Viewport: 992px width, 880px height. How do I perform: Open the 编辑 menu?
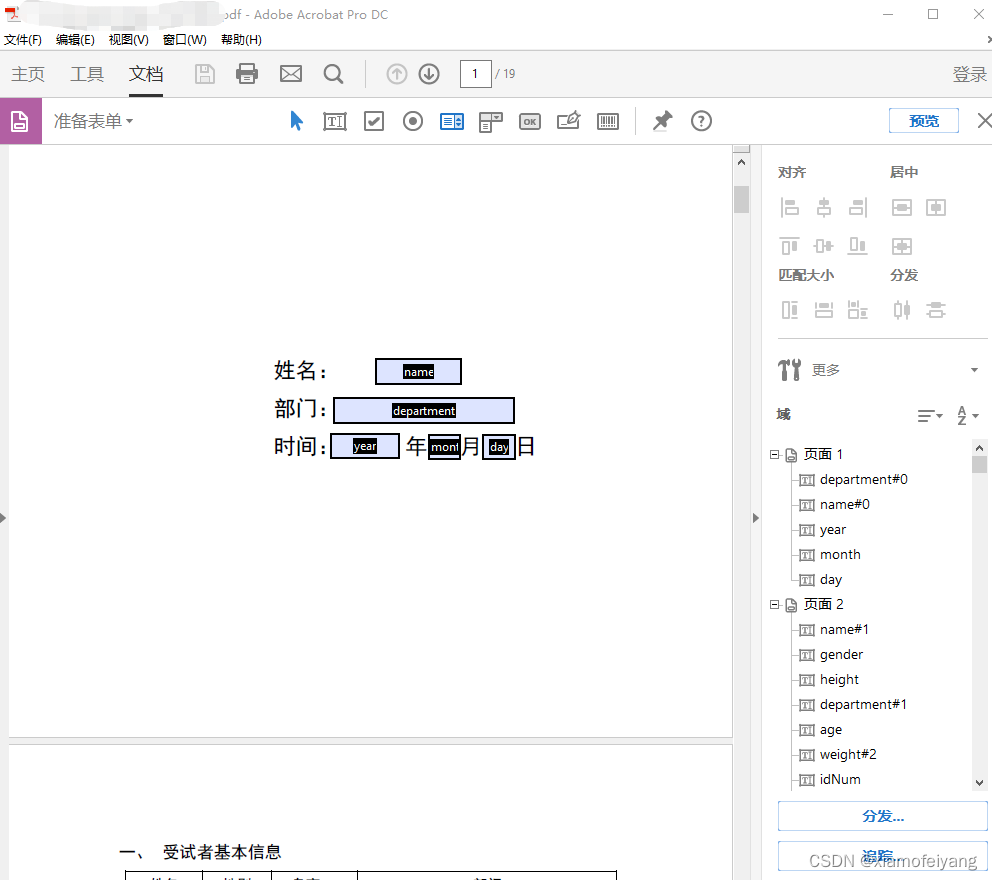click(x=74, y=39)
